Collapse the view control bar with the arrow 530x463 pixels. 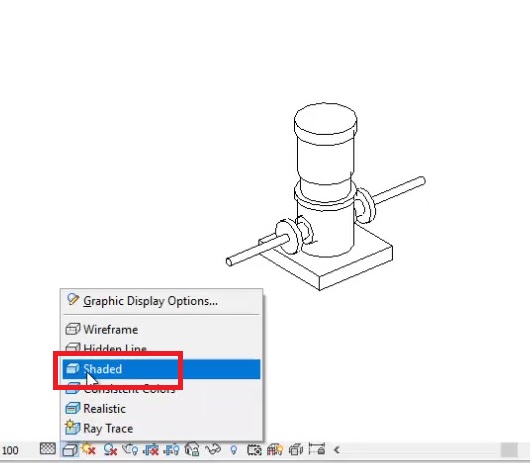pyautogui.click(x=336, y=450)
